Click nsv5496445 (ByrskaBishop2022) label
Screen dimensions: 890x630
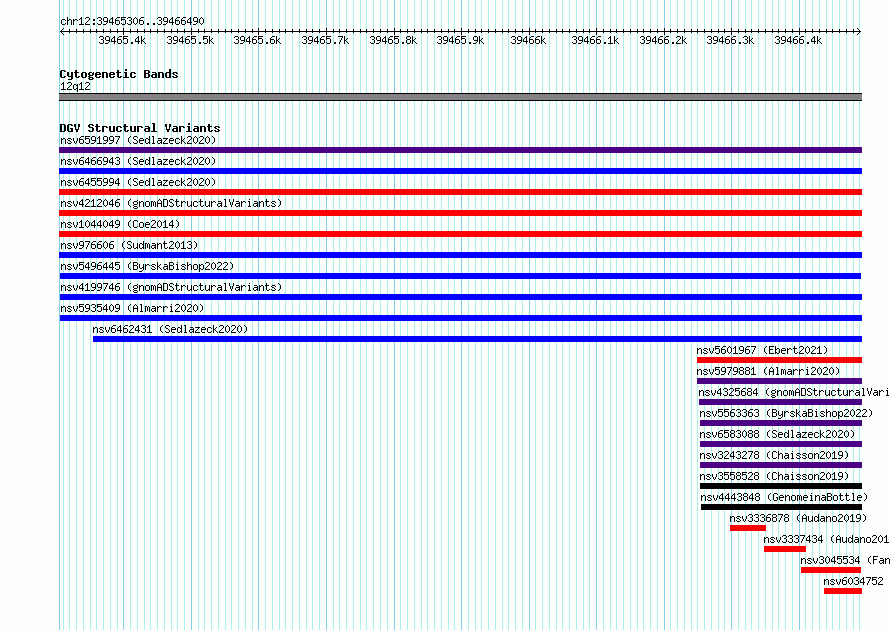pos(147,266)
